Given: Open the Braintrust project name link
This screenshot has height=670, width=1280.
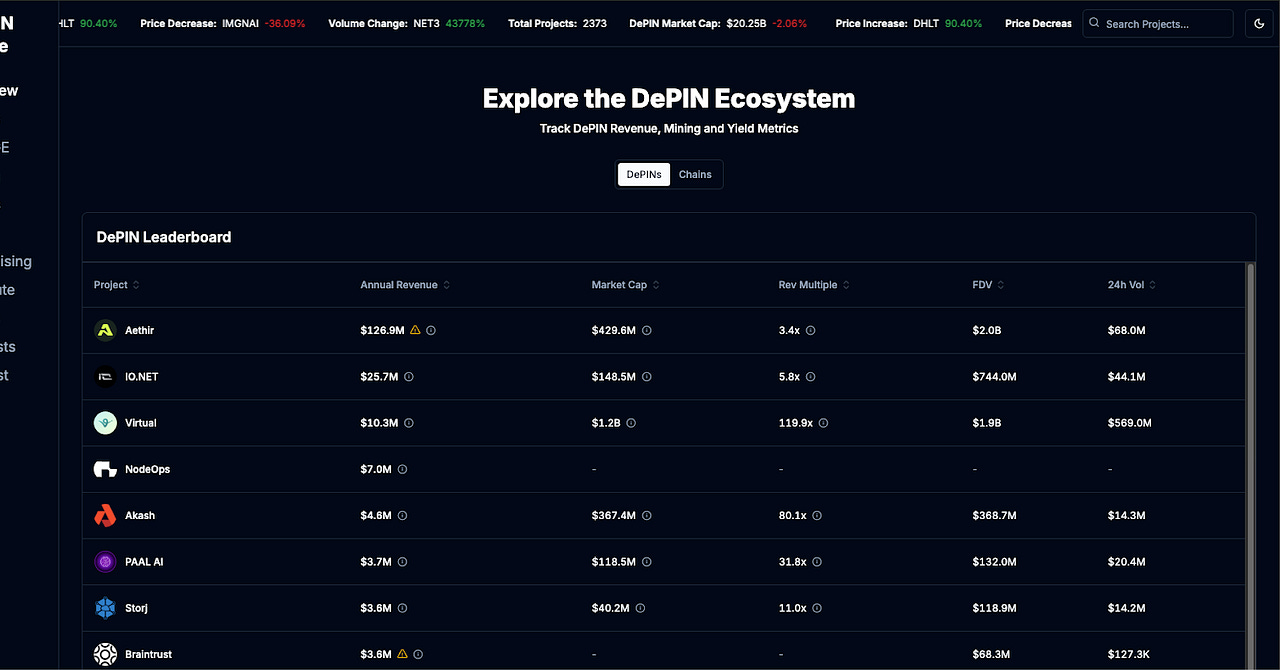Looking at the screenshot, I should pos(149,654).
